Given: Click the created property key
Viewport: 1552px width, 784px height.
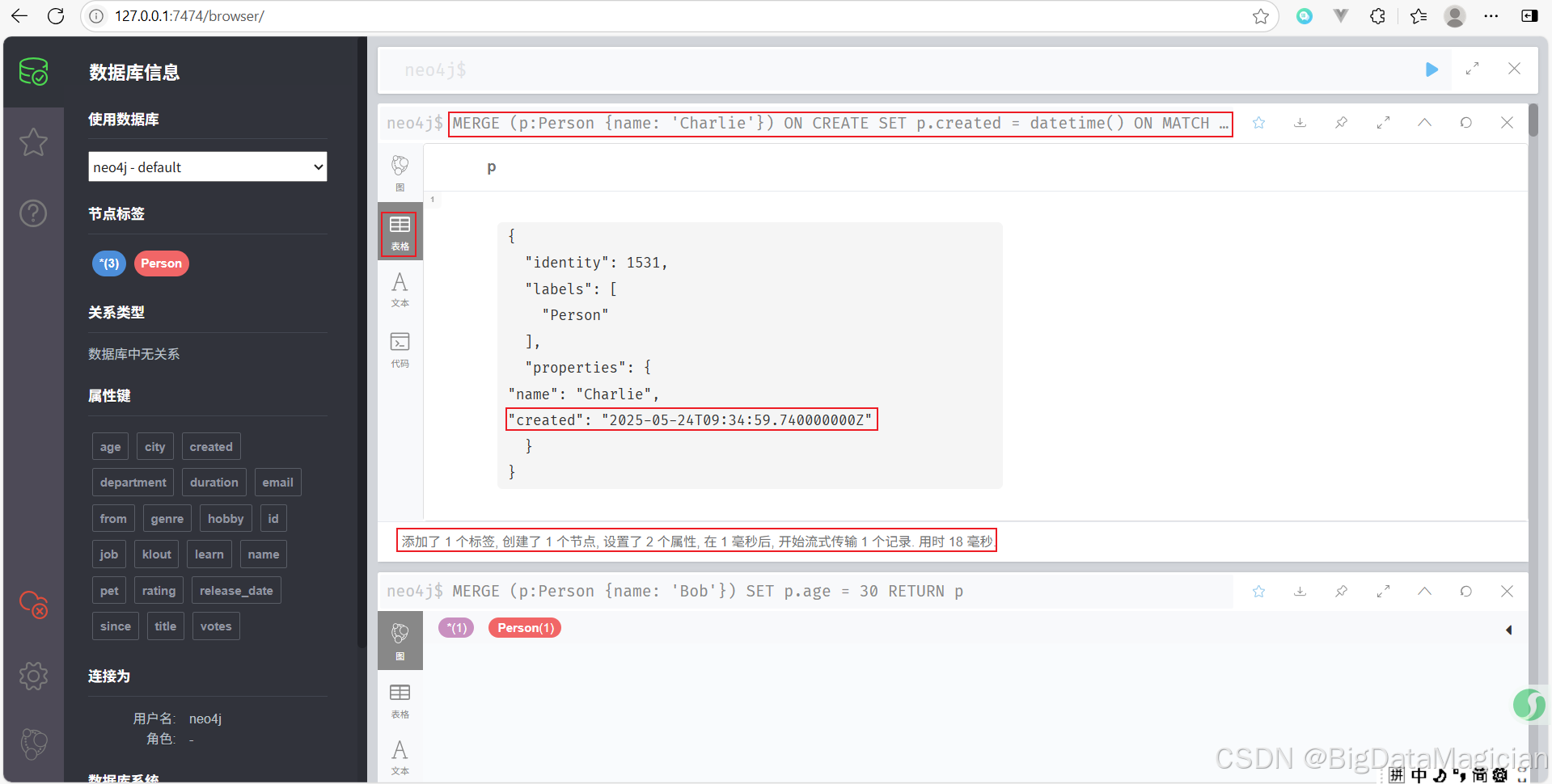Looking at the screenshot, I should pos(211,447).
